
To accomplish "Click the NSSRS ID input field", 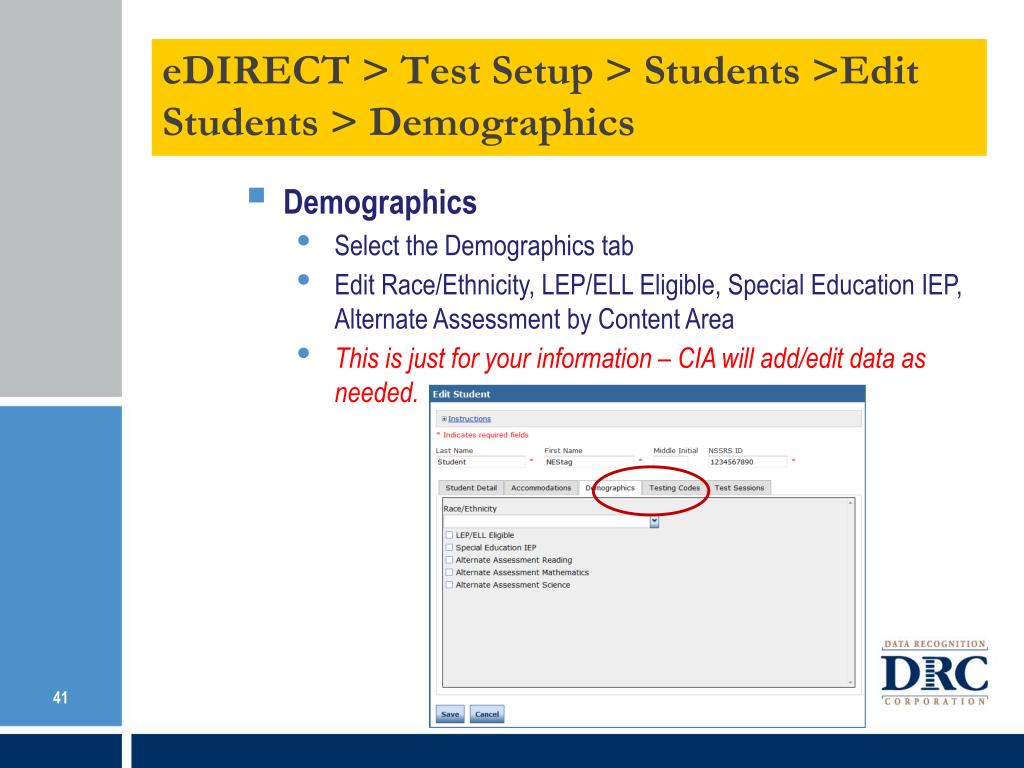I will pos(748,462).
